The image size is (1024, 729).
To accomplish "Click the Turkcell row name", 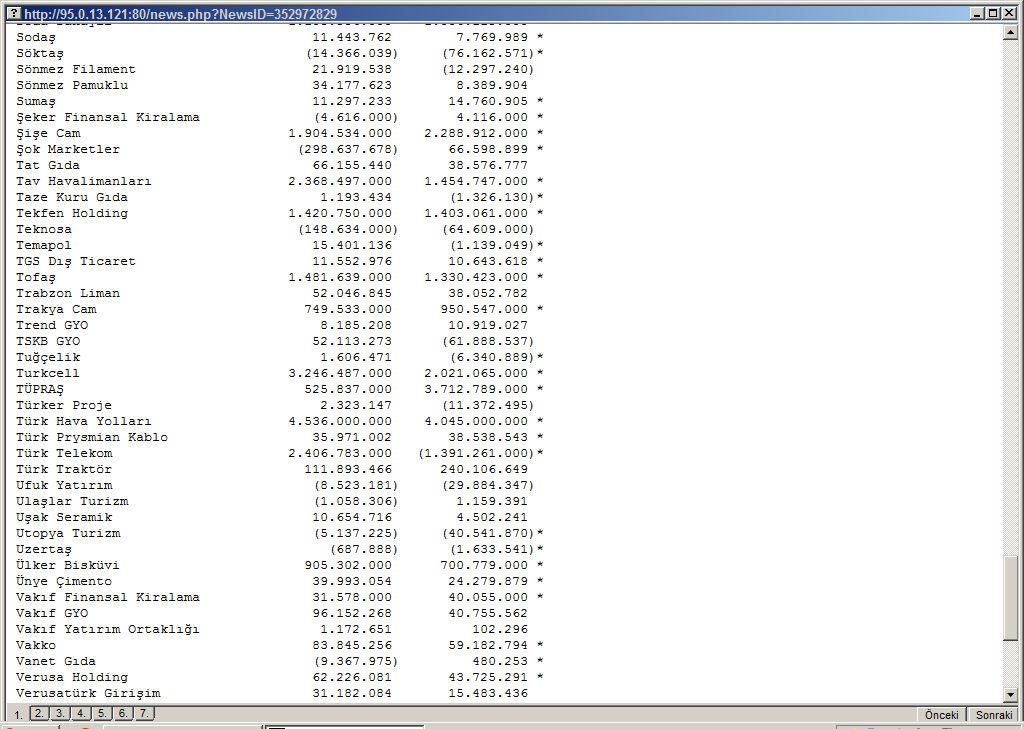I will (48, 373).
